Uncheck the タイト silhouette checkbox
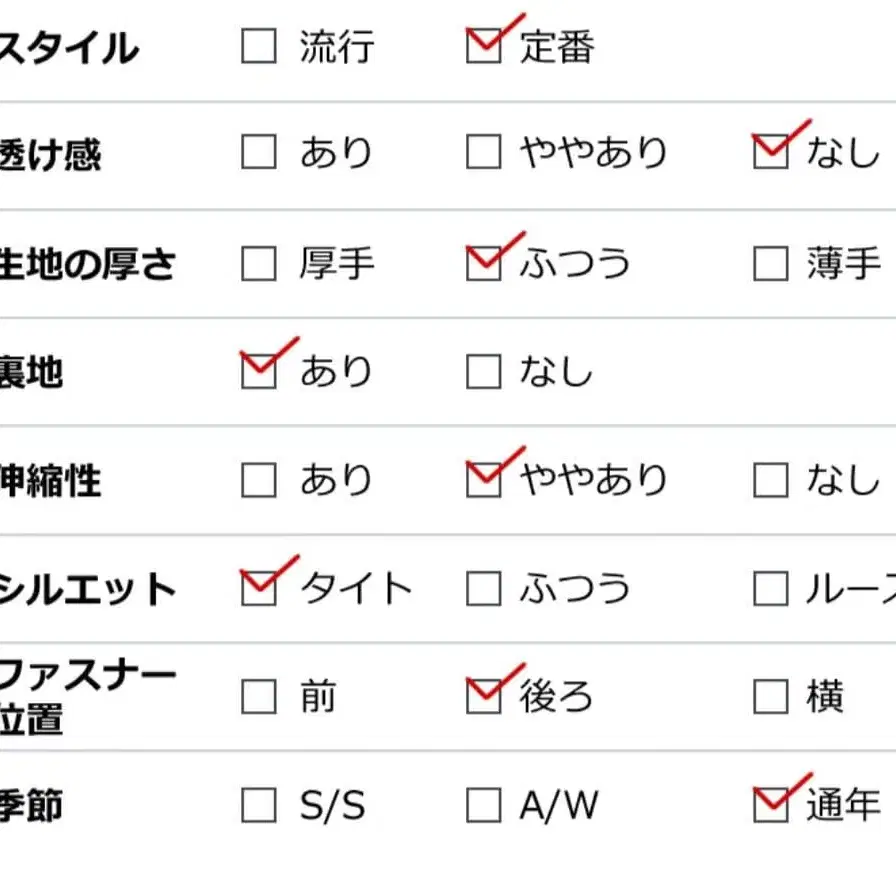This screenshot has height=896, width=896. click(259, 588)
